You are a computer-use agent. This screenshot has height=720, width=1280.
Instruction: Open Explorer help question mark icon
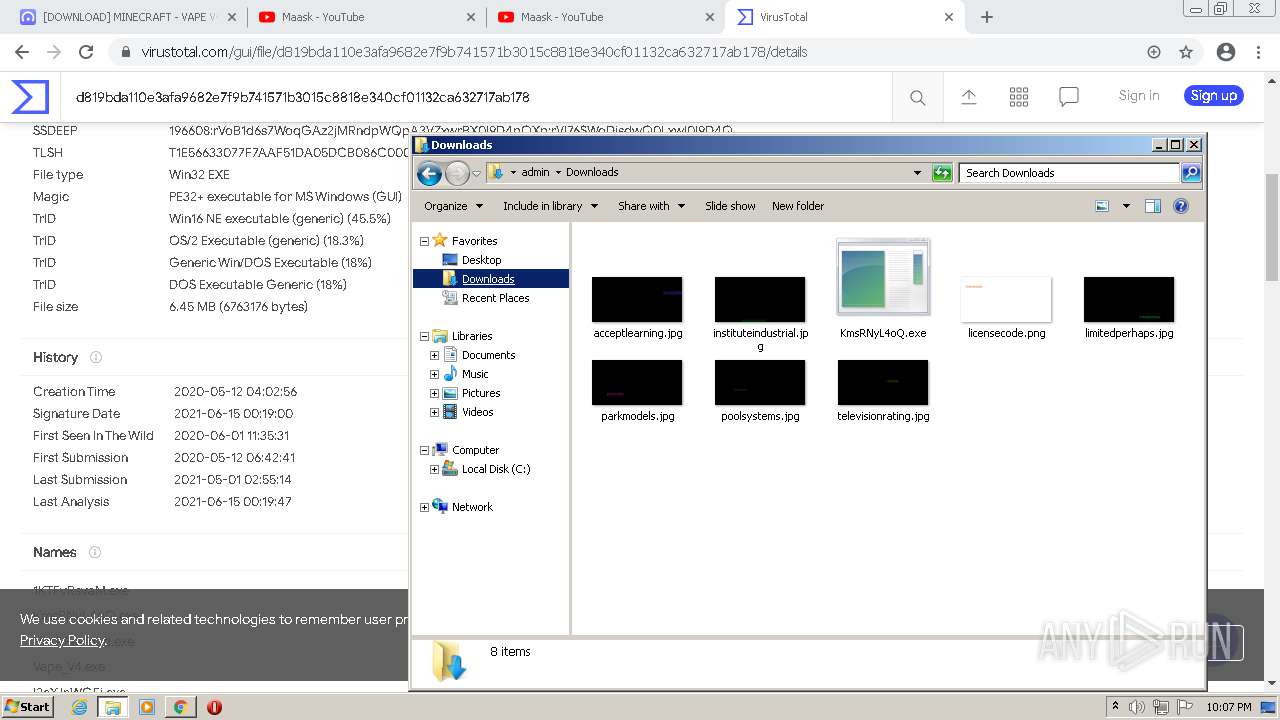[1181, 206]
